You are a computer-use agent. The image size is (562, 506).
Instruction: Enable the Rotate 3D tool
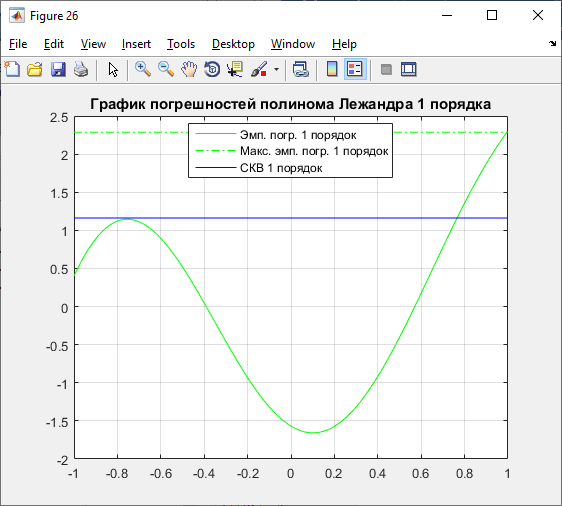(212, 69)
